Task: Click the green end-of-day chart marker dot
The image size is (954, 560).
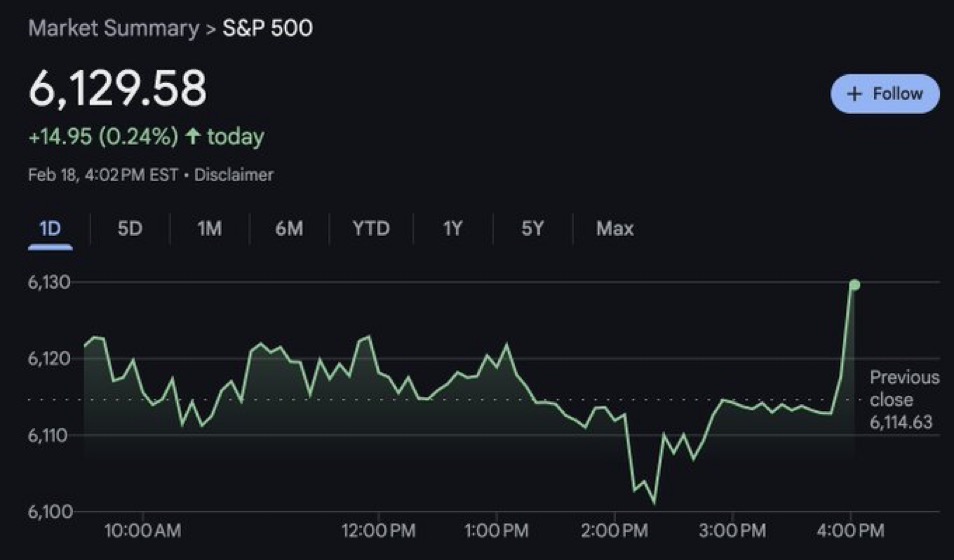Action: point(854,285)
